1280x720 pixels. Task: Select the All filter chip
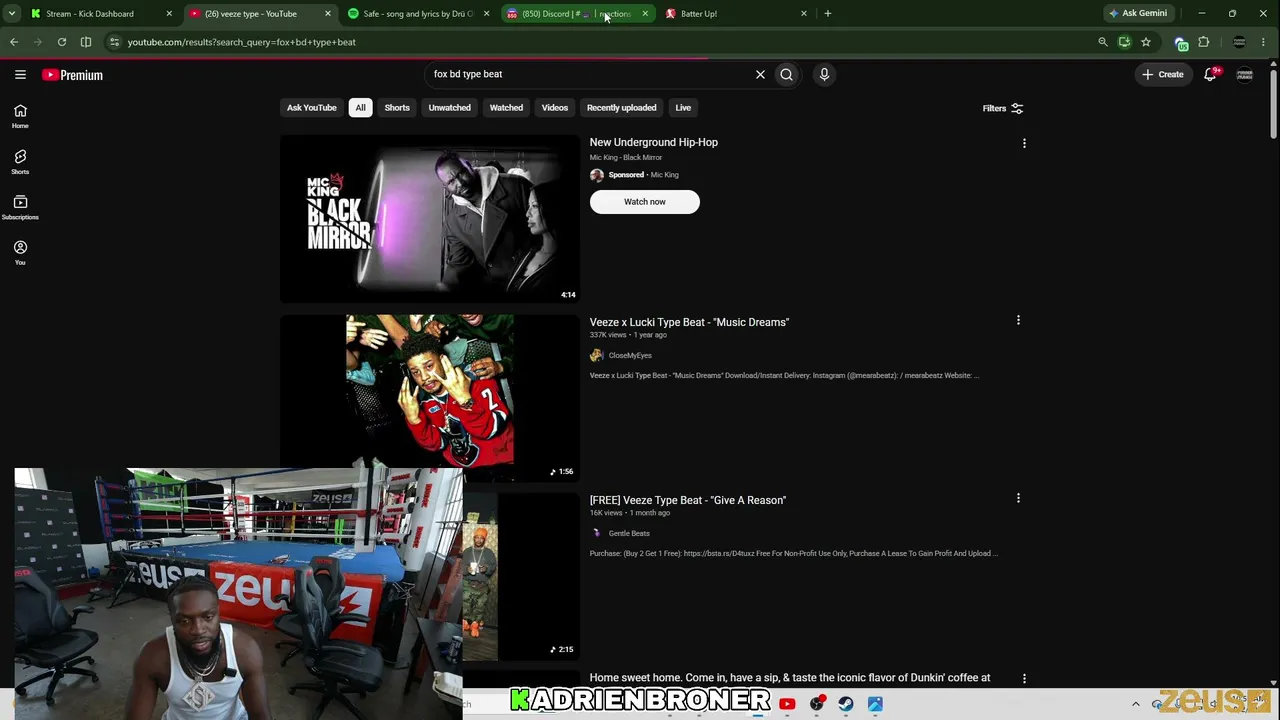point(360,108)
